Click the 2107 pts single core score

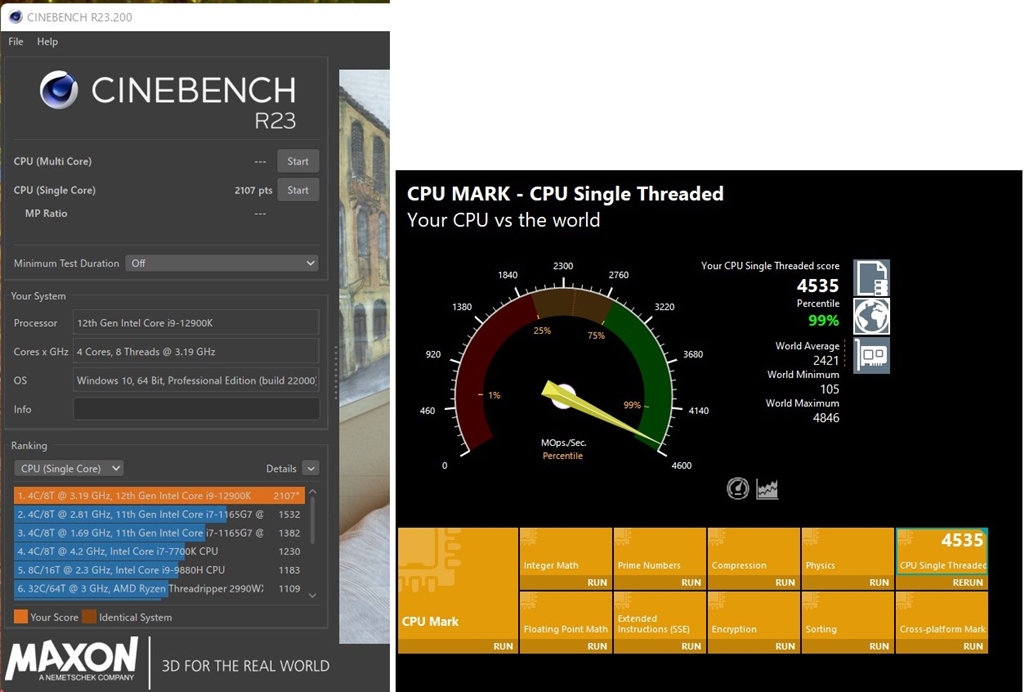[x=253, y=190]
